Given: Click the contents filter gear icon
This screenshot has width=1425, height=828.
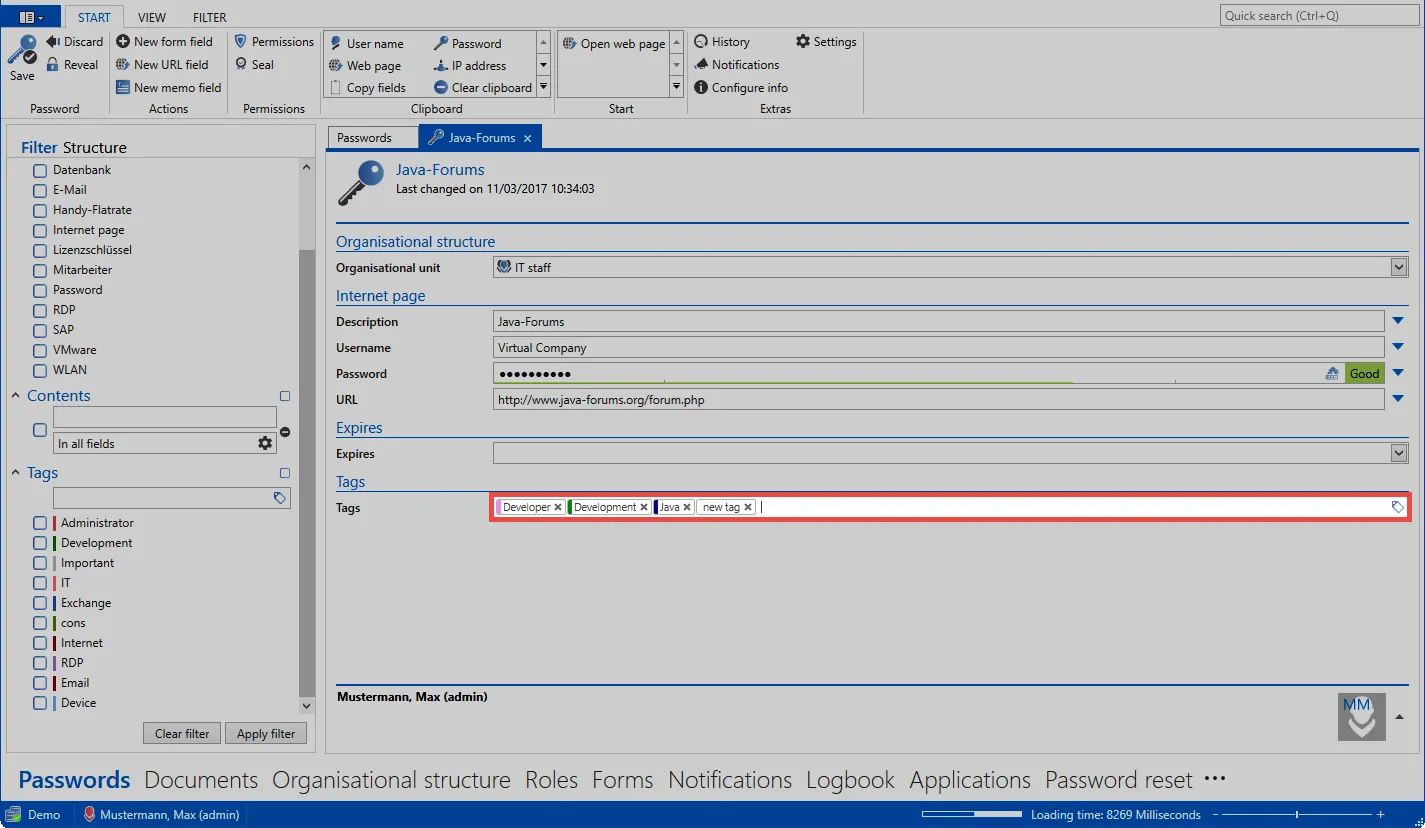Looking at the screenshot, I should [x=265, y=443].
